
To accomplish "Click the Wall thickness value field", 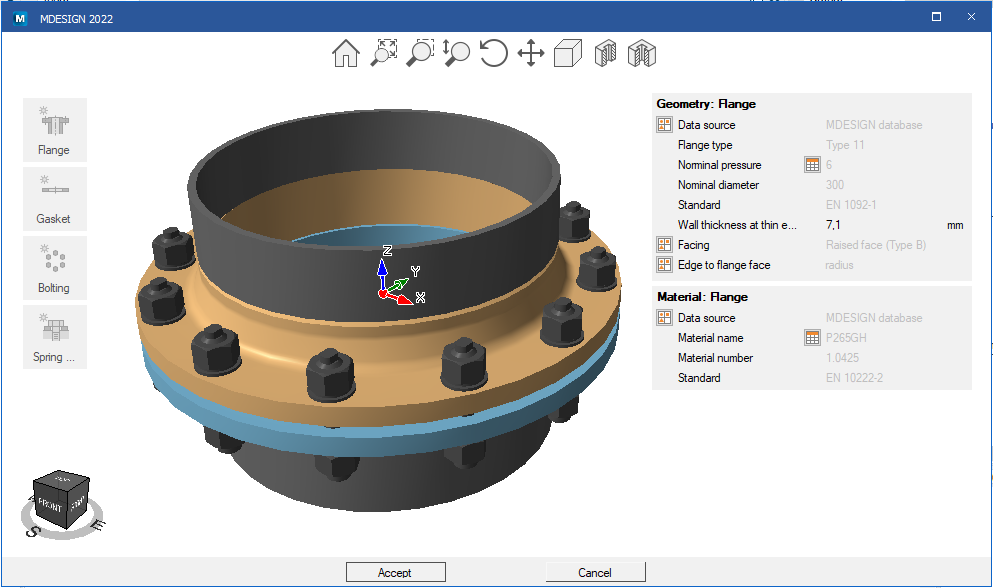I will (x=882, y=225).
